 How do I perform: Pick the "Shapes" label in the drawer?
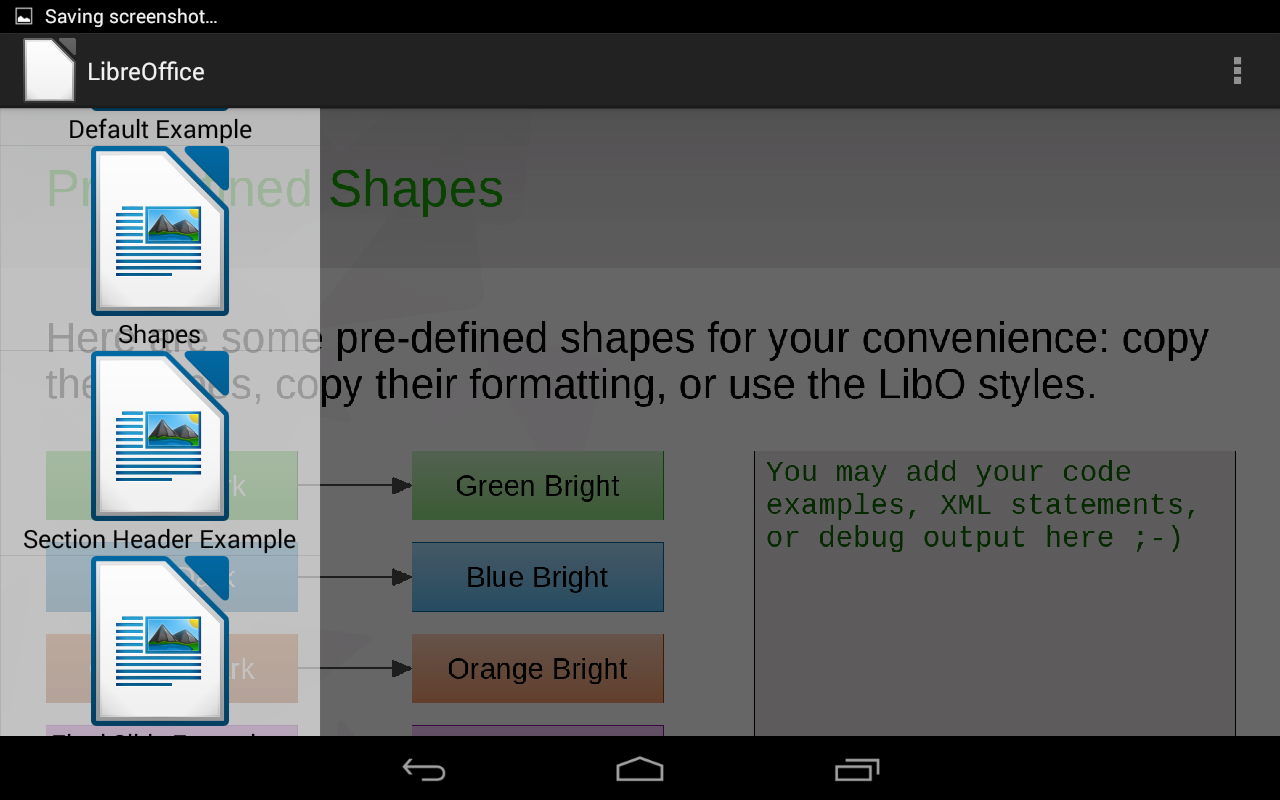160,334
